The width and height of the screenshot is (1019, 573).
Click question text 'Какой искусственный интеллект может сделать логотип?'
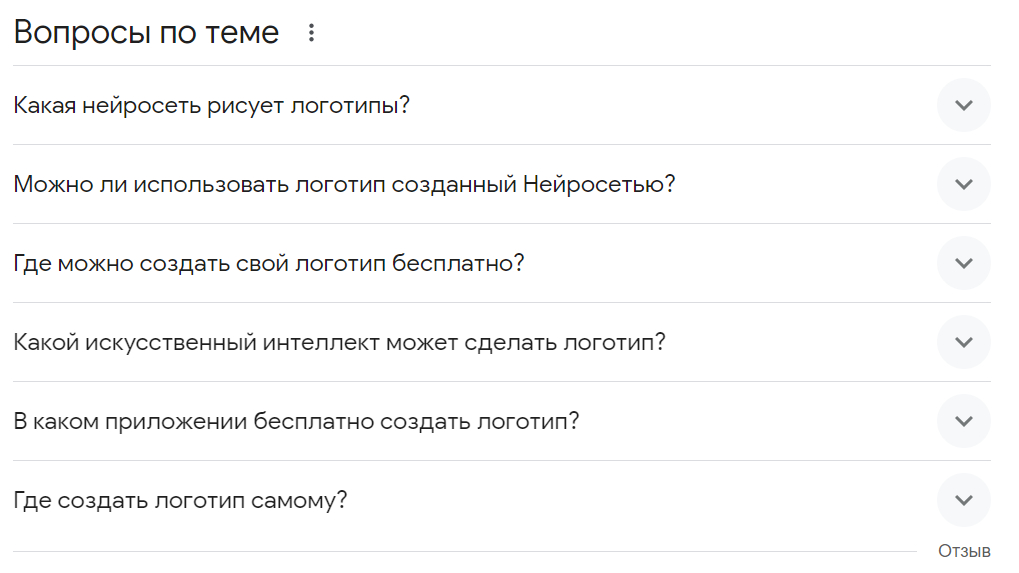click(x=339, y=342)
